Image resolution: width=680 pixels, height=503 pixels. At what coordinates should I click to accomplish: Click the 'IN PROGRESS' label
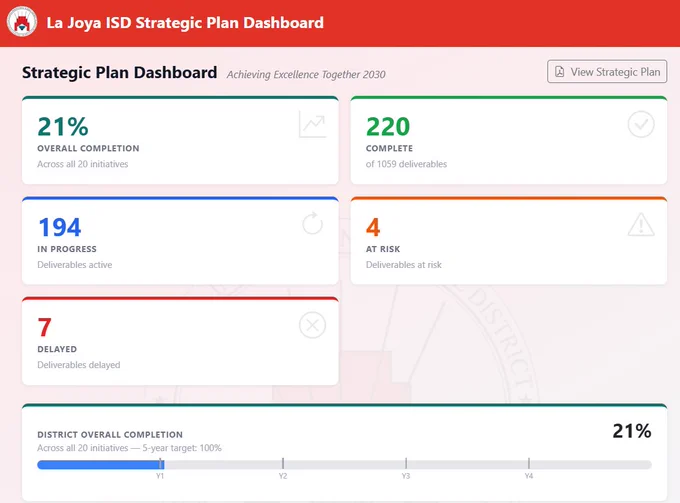(67, 249)
